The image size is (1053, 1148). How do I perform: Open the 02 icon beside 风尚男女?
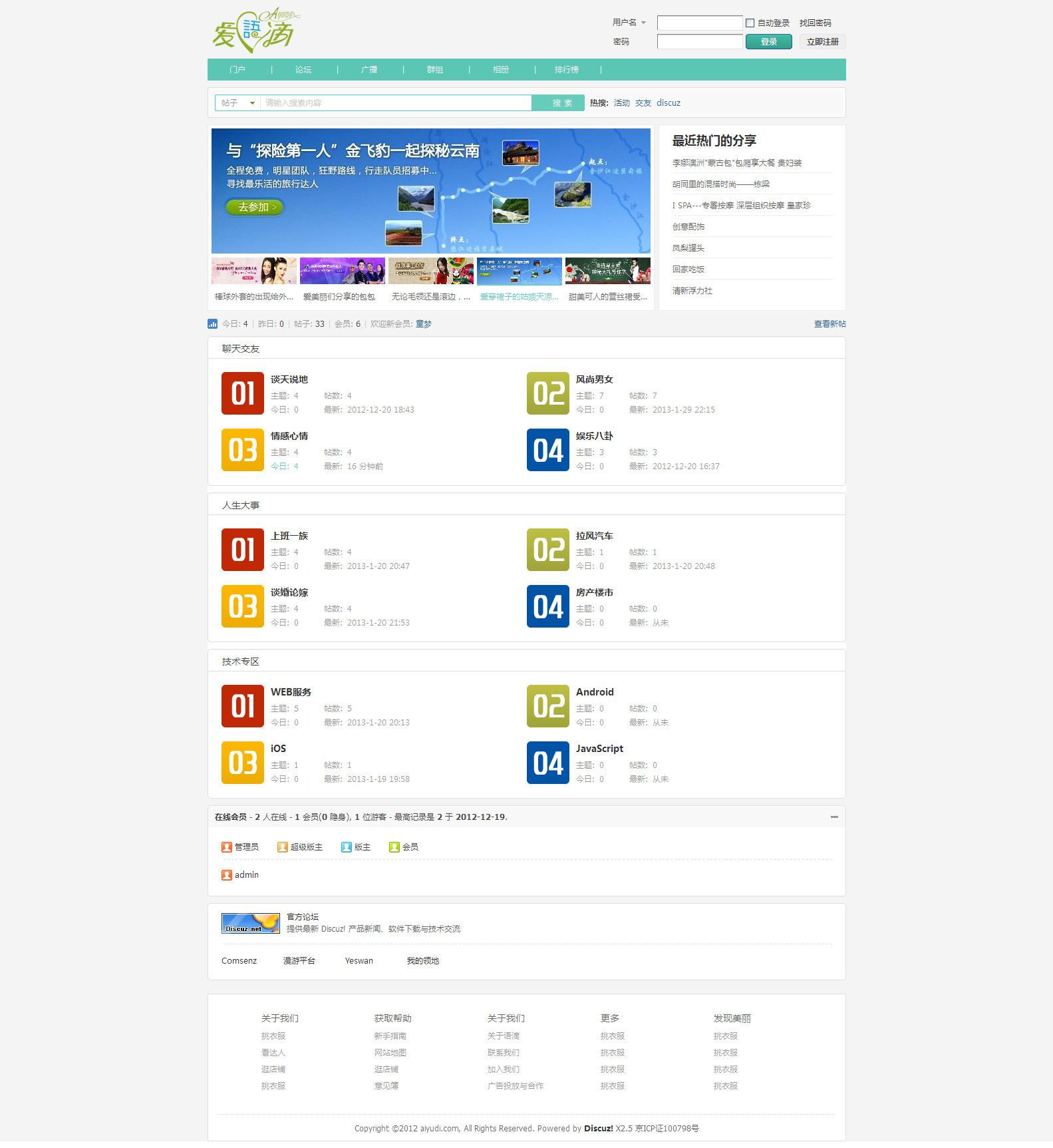[548, 393]
